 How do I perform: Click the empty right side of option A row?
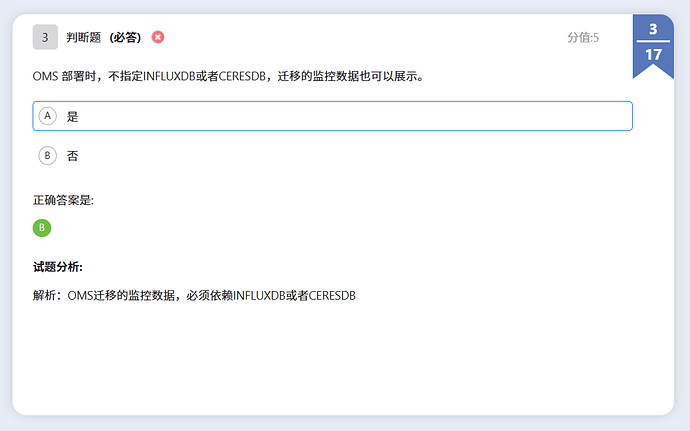click(450, 116)
